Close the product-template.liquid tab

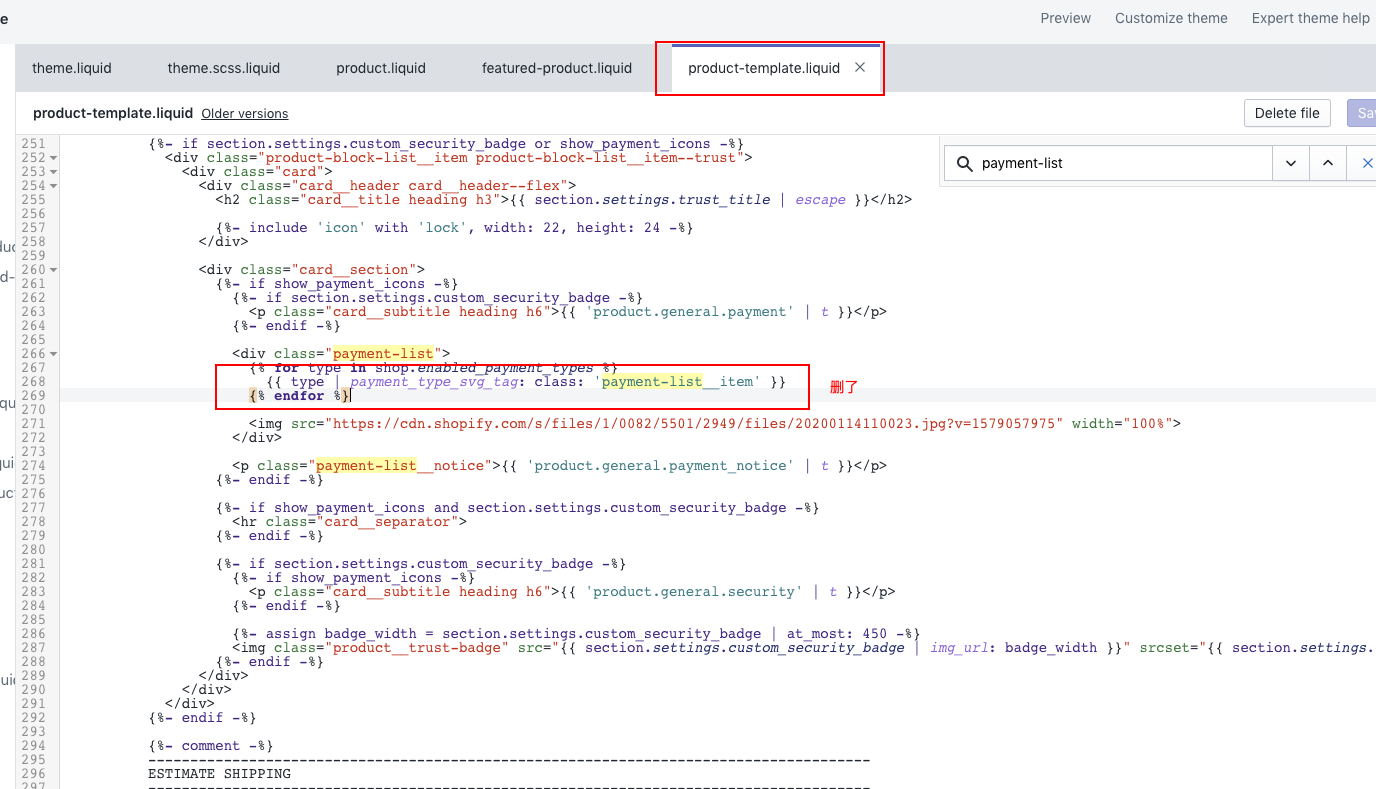(860, 68)
